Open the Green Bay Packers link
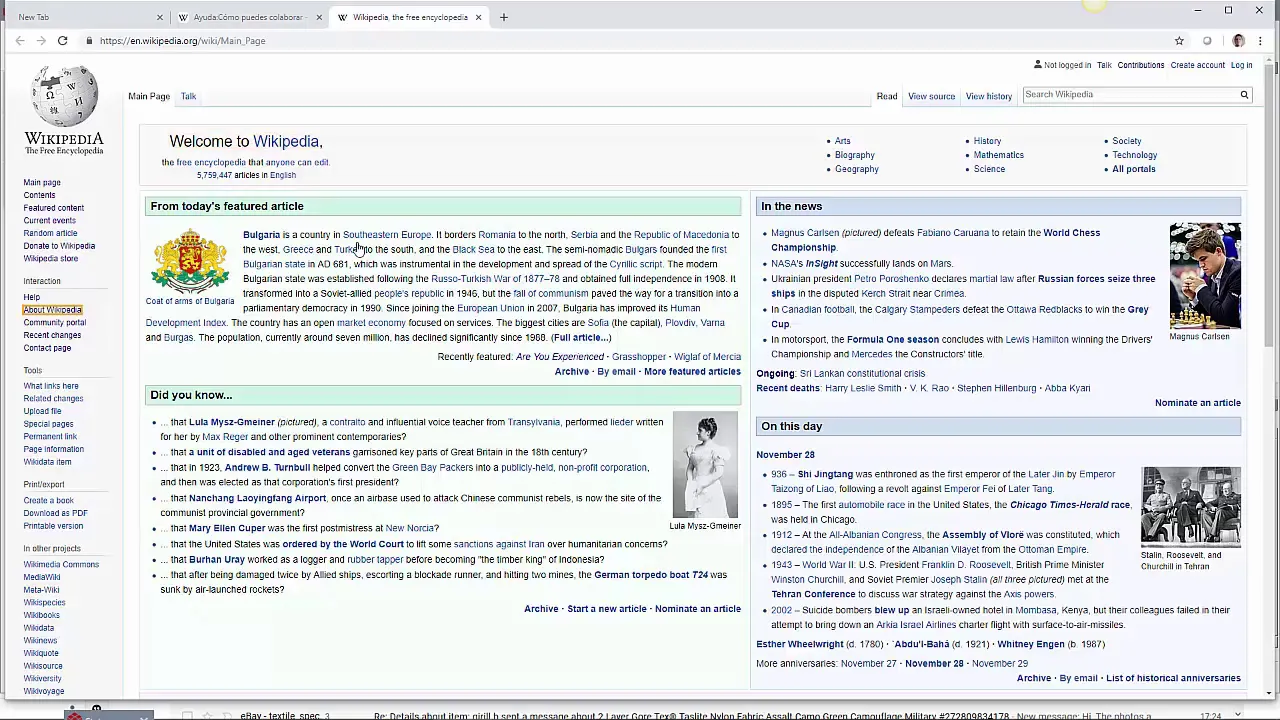 click(x=432, y=468)
